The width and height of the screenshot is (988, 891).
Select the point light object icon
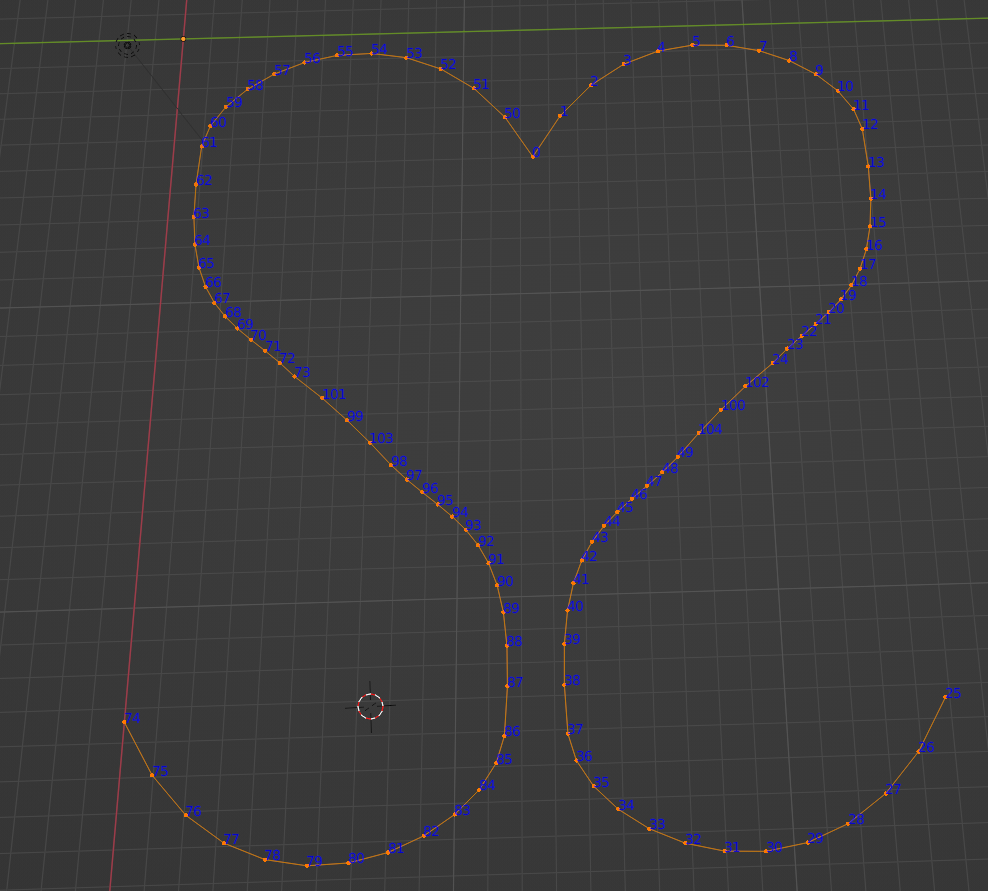tap(127, 45)
